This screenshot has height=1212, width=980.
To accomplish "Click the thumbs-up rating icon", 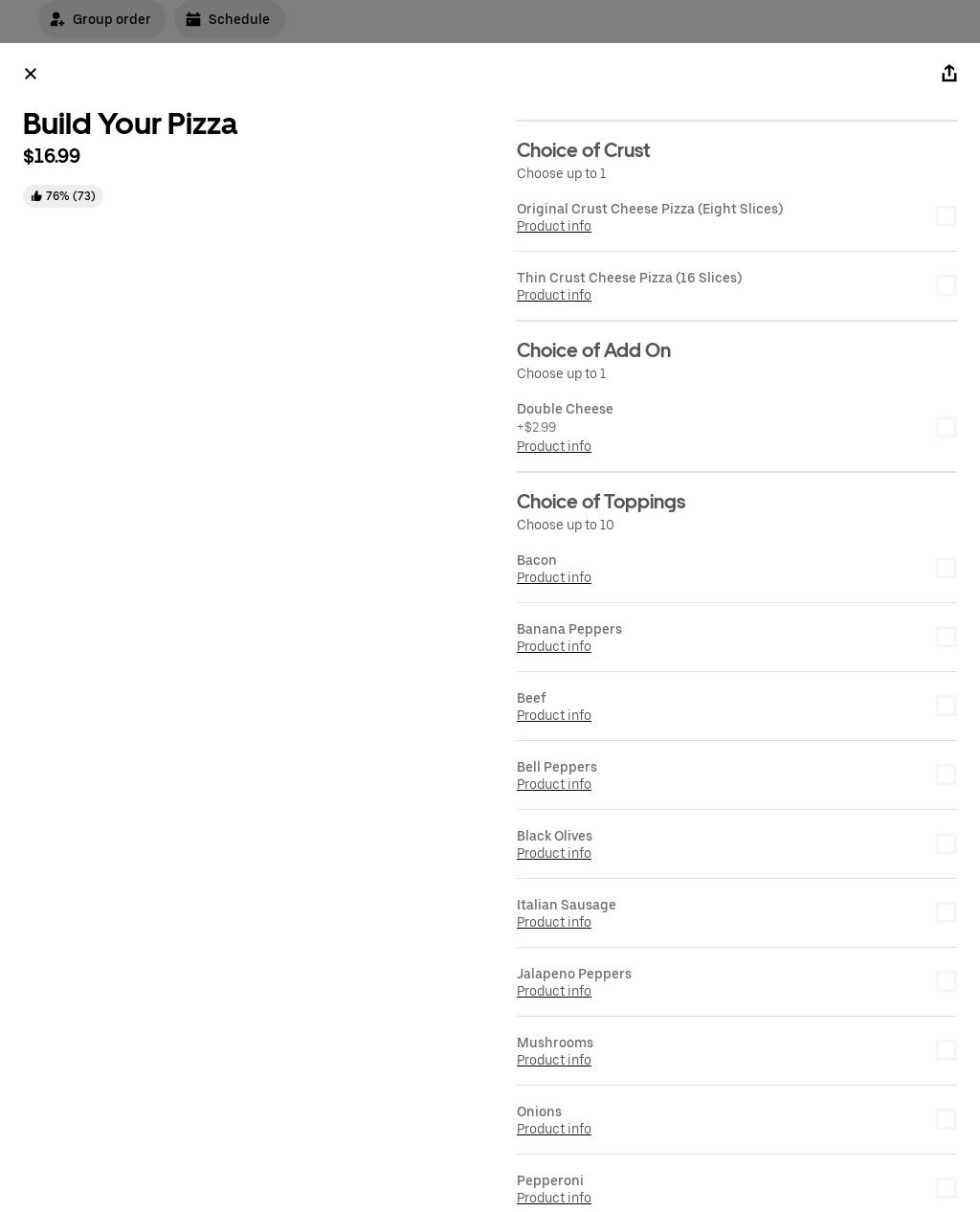I will point(36,195).
